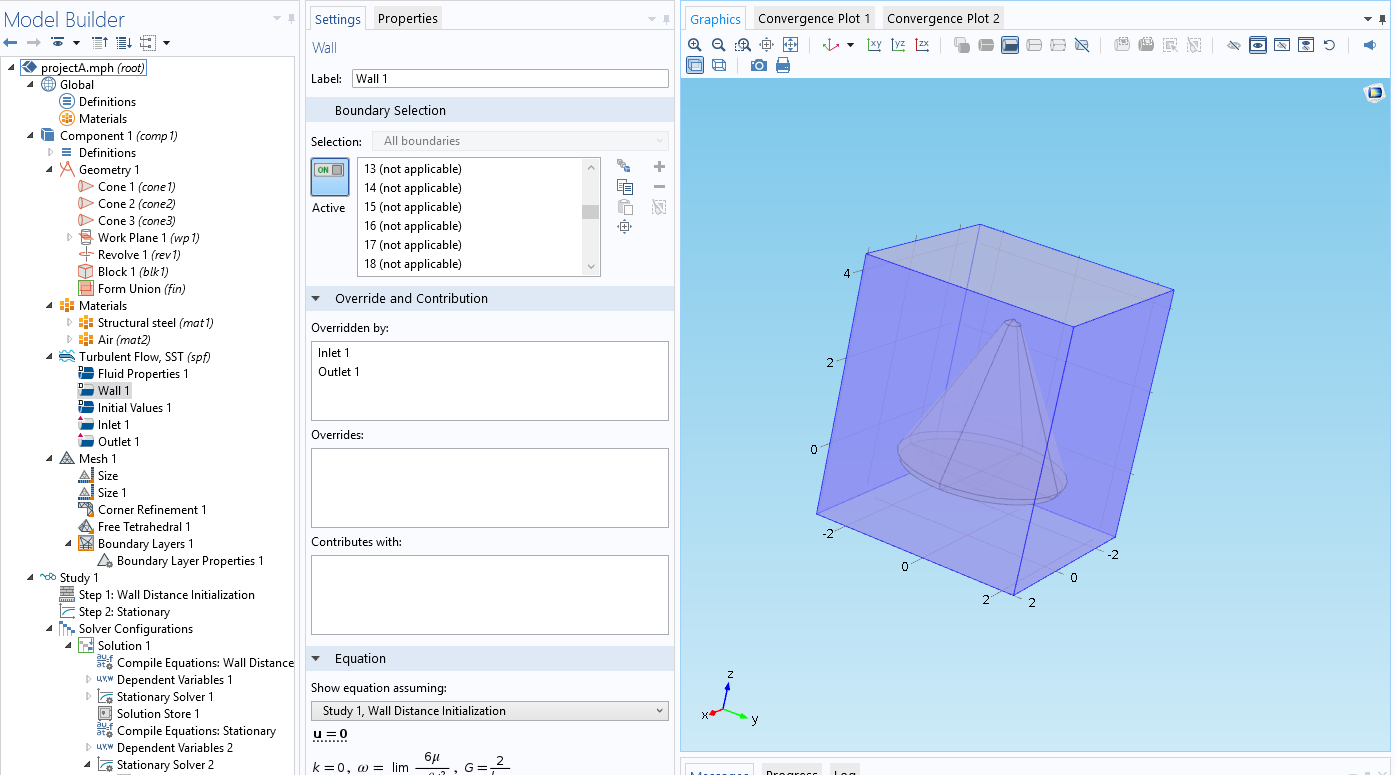Open the equation study dropdown
Screen dimensions: 1398x775
[x=489, y=711]
